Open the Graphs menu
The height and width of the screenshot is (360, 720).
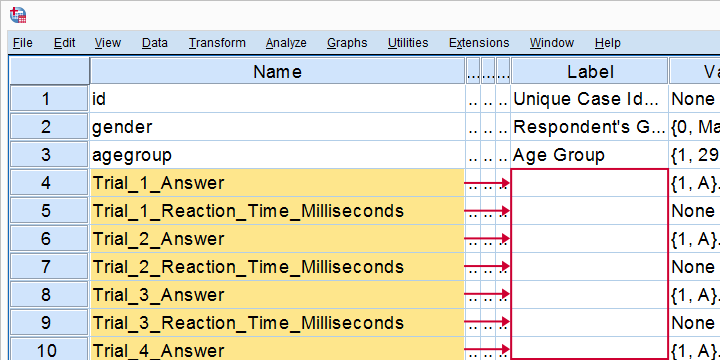pos(347,43)
